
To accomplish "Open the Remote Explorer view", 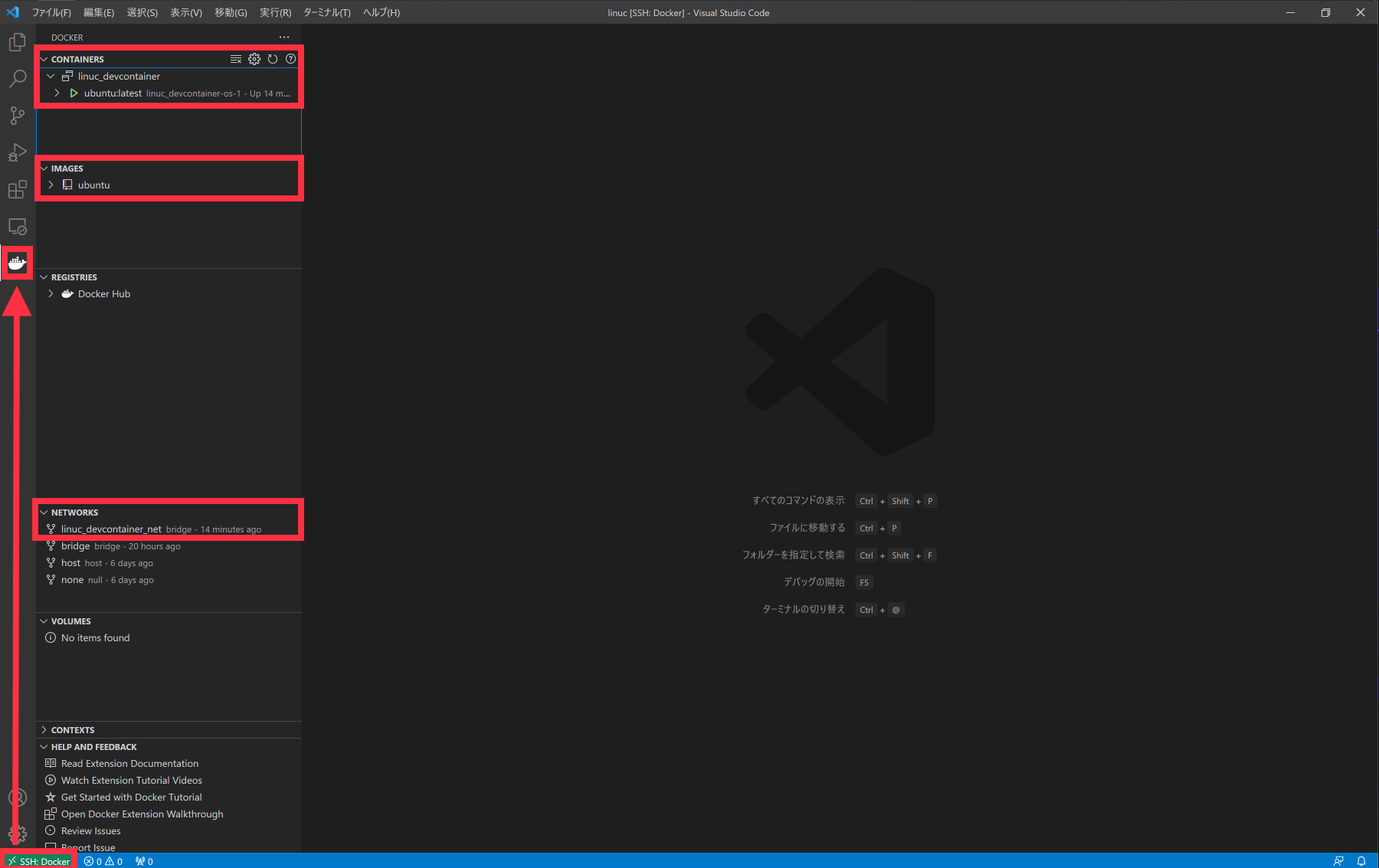I will (17, 226).
